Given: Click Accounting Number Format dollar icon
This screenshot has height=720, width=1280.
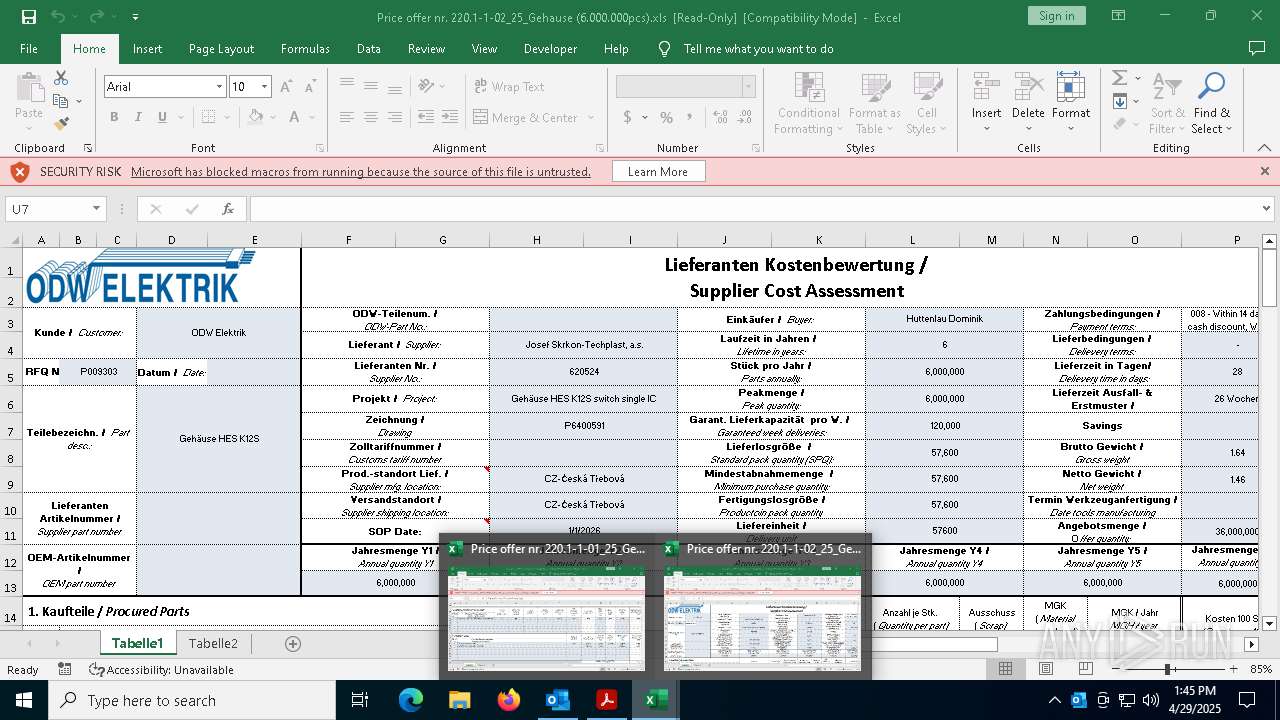Looking at the screenshot, I should [628, 117].
